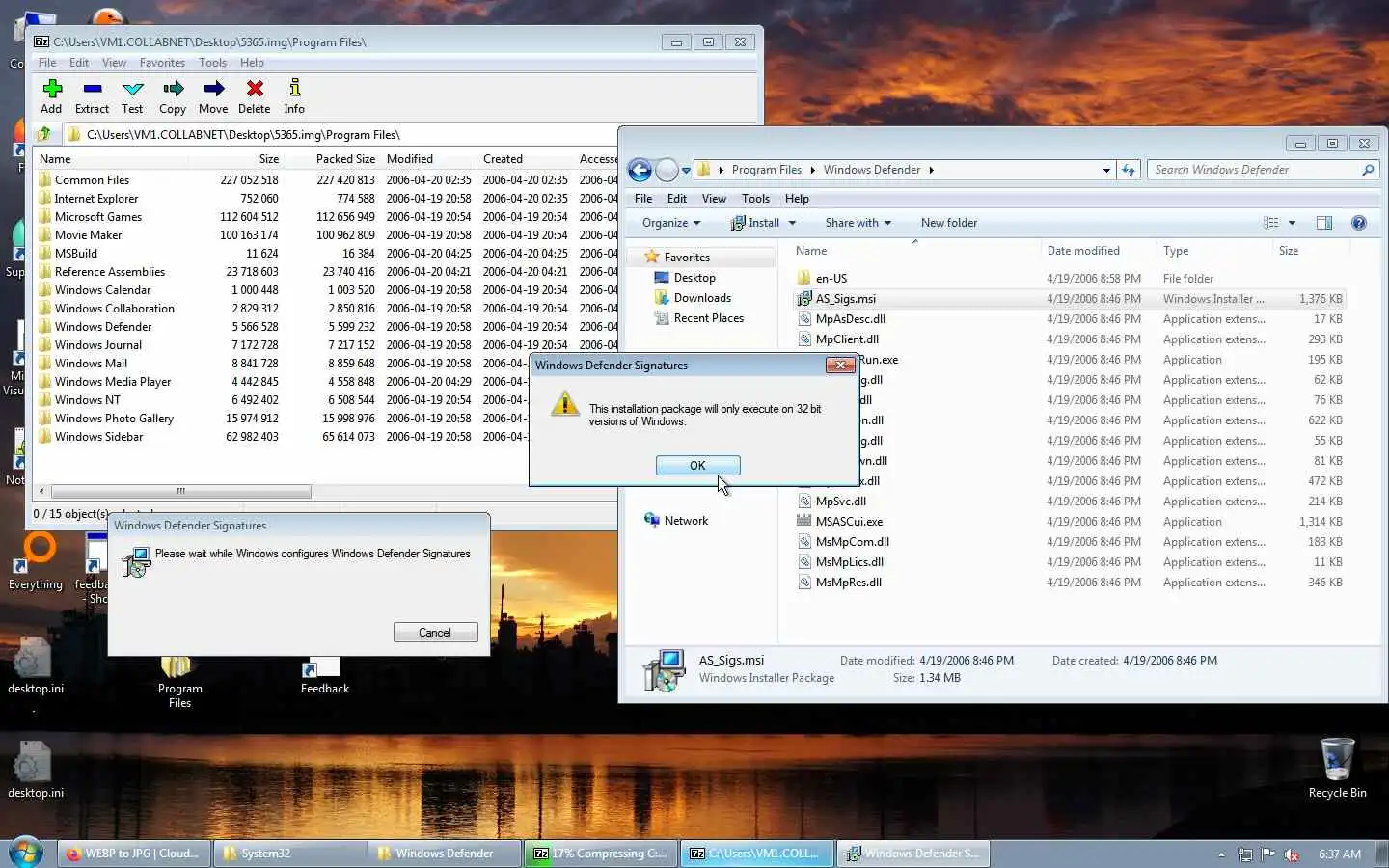
Task: Open the Install dropdown arrow
Action: (793, 223)
